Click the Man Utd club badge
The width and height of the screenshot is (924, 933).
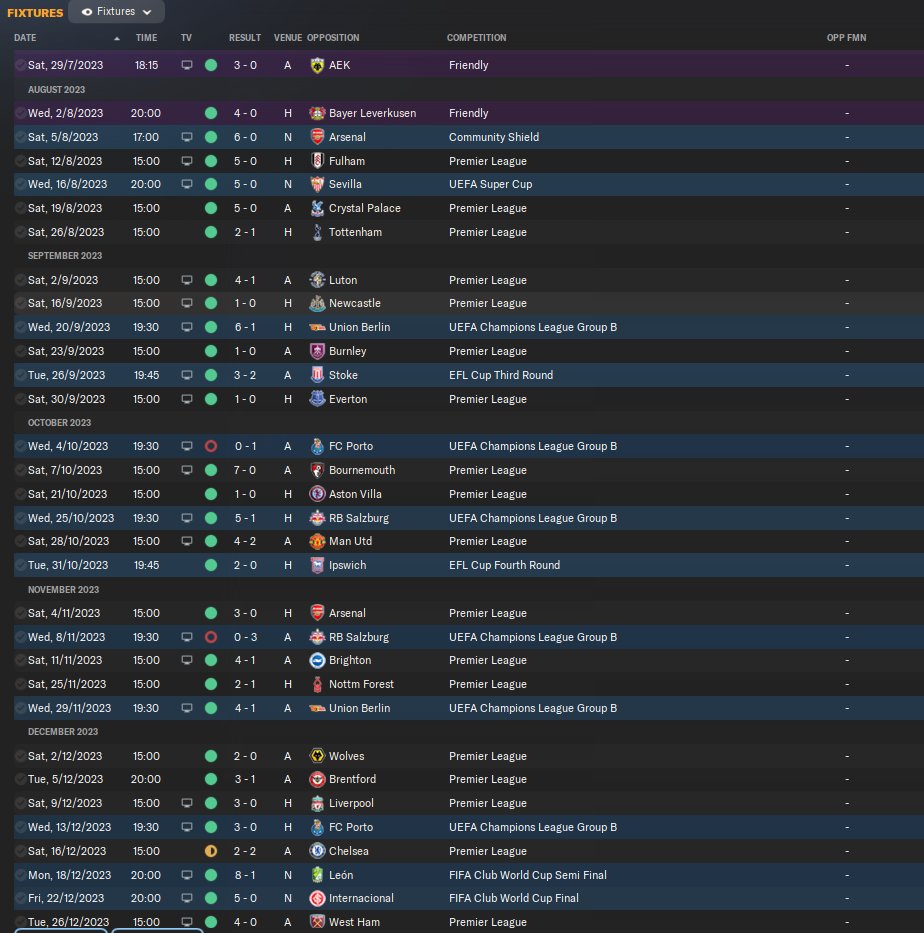pos(317,541)
